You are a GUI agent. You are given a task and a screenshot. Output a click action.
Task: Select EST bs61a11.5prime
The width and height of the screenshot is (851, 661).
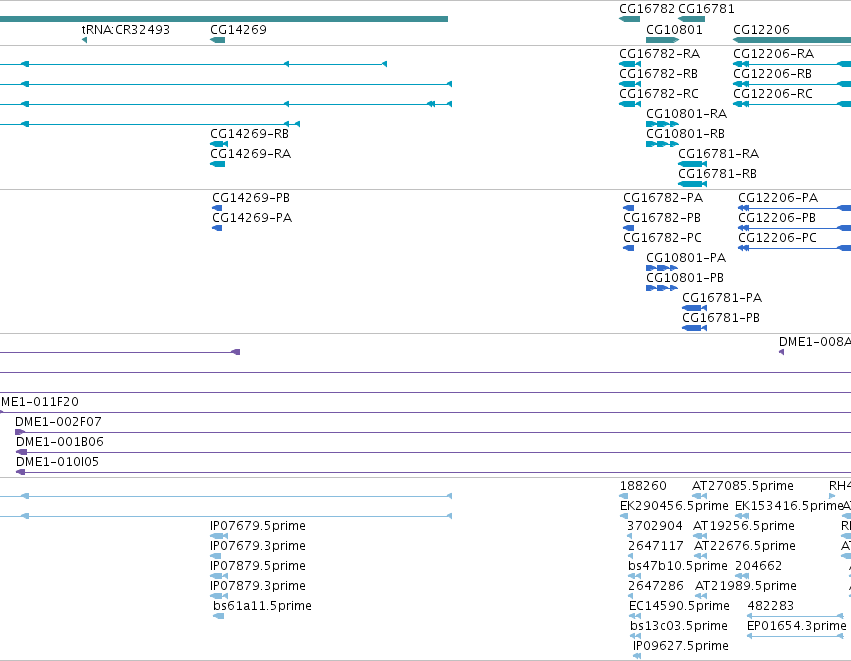point(262,606)
